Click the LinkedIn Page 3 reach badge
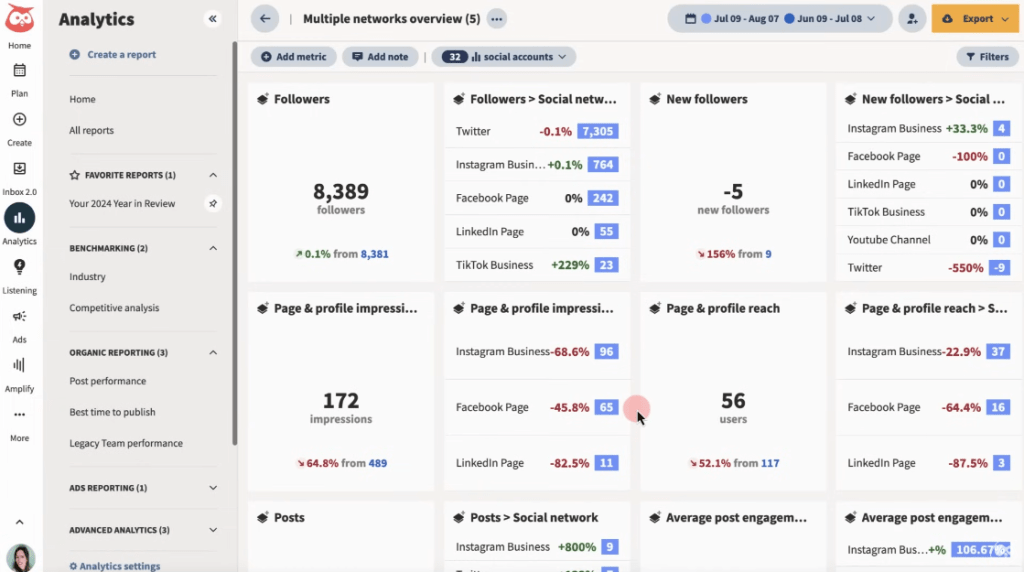Viewport: 1024px width, 572px height. pyautogui.click(x=1001, y=463)
